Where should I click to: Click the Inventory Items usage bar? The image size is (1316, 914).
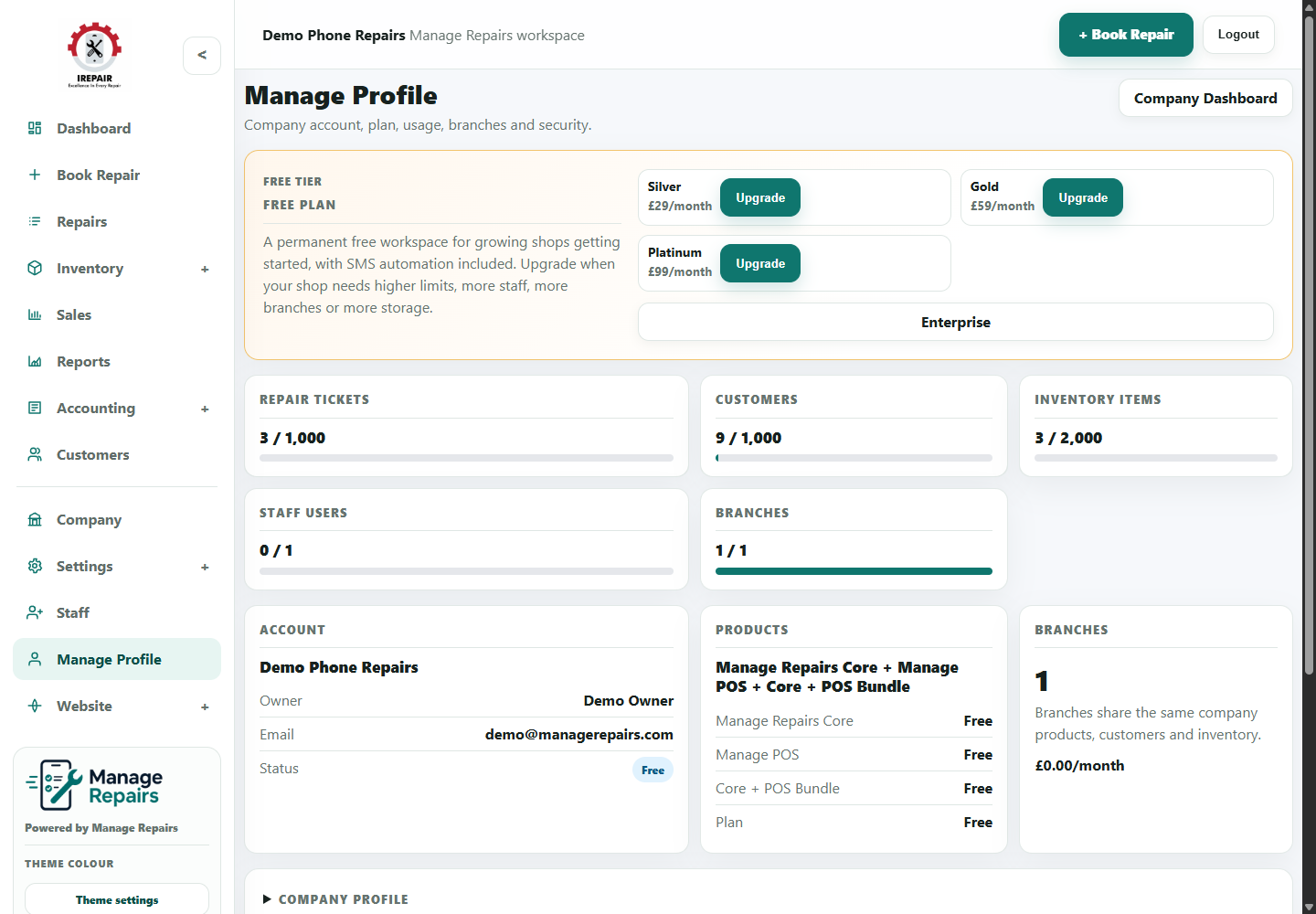[x=1156, y=458]
